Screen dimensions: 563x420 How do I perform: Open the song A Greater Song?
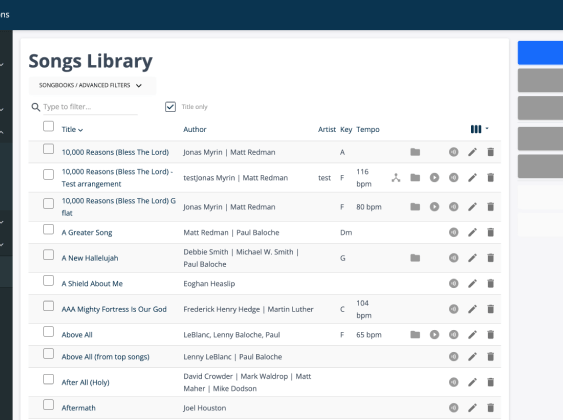pos(87,233)
